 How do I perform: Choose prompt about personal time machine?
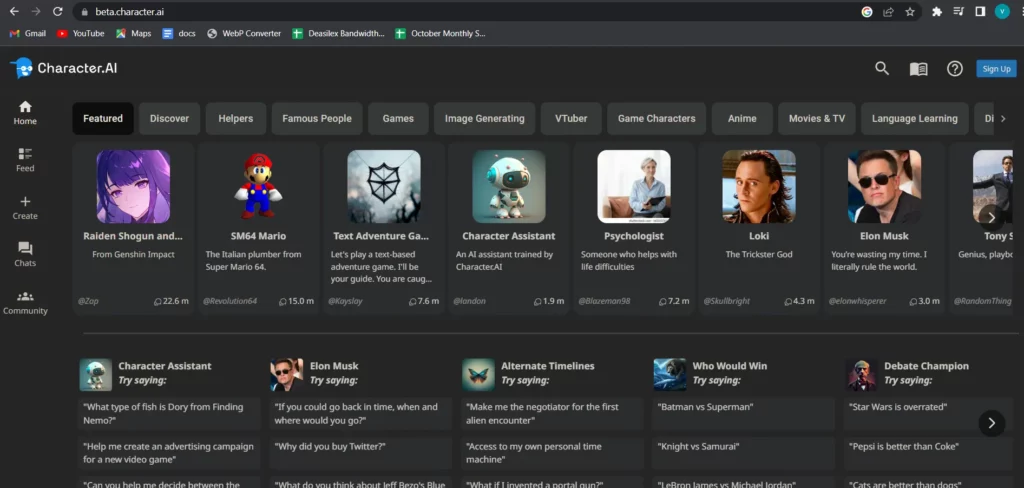point(552,453)
